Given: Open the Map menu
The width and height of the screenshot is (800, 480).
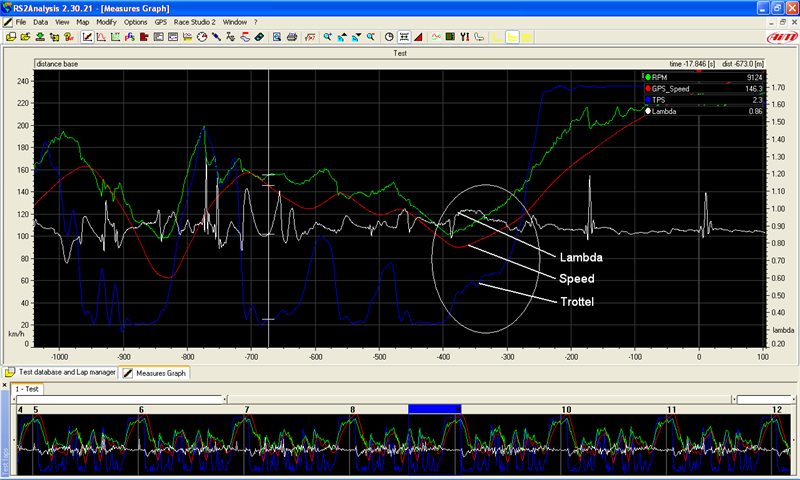Looking at the screenshot, I should tap(83, 22).
